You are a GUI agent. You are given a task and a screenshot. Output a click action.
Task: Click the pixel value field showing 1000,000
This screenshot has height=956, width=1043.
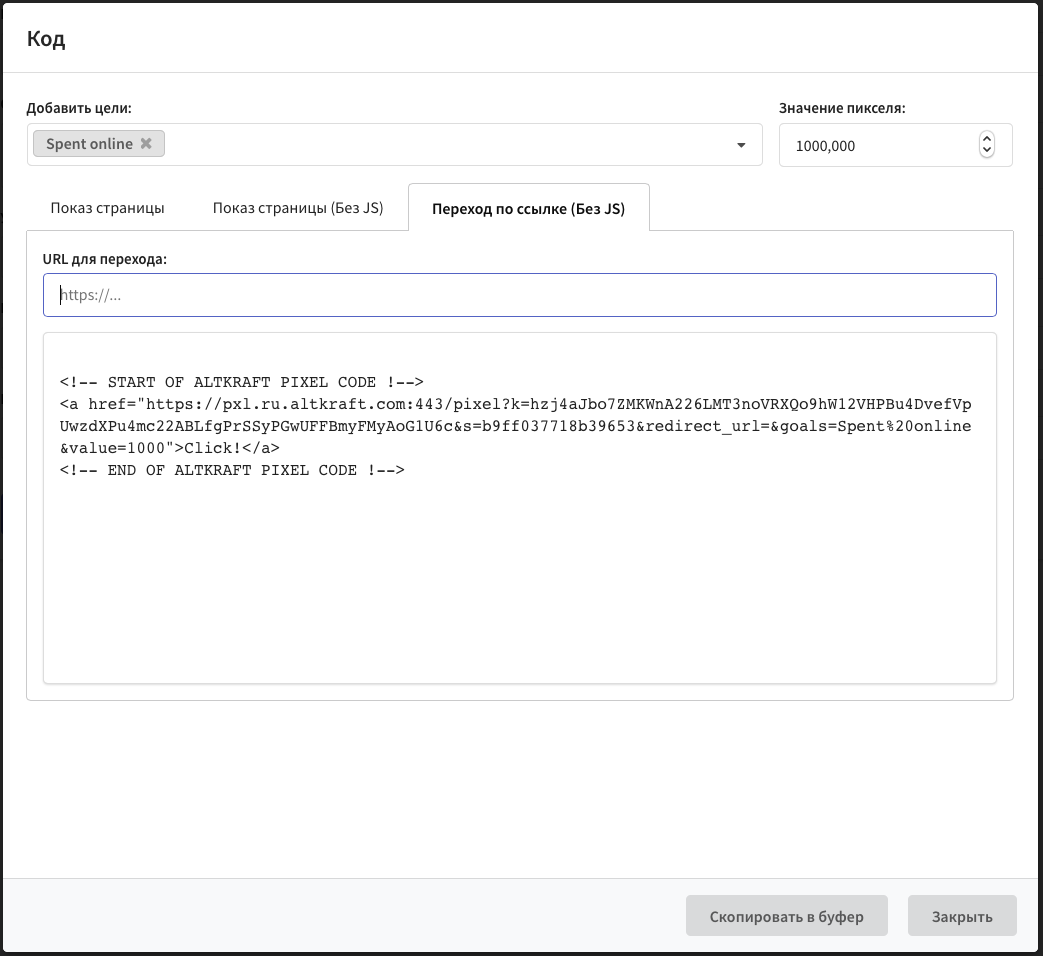[x=895, y=145]
